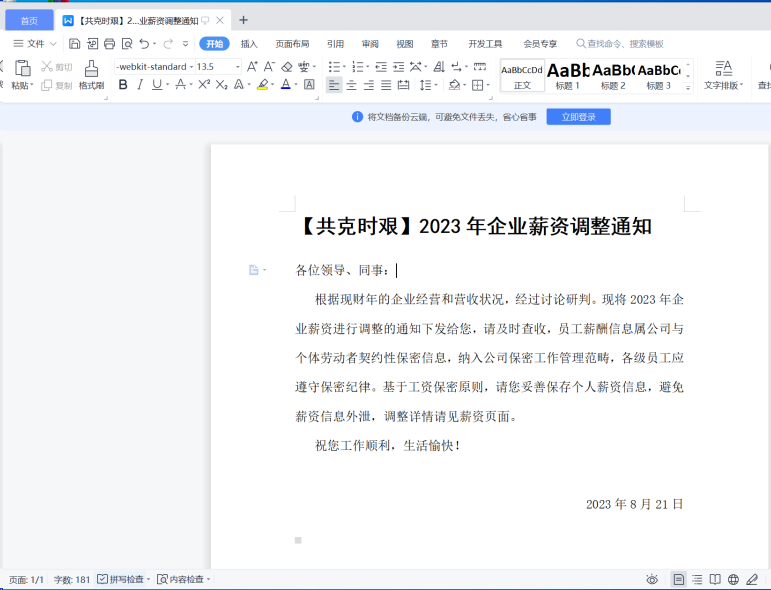Switch to web layout view globe icon
The image size is (771, 590).
coord(733,579)
